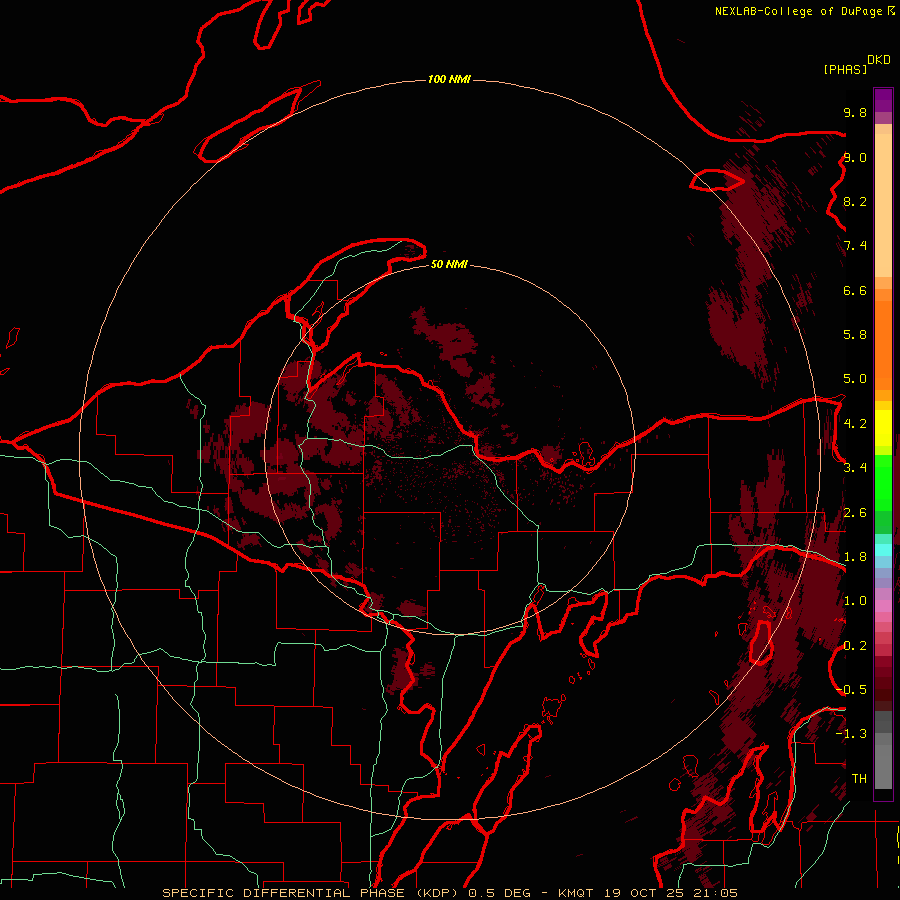Image resolution: width=900 pixels, height=900 pixels.
Task: Click the purple top of color bar
Action: click(883, 100)
